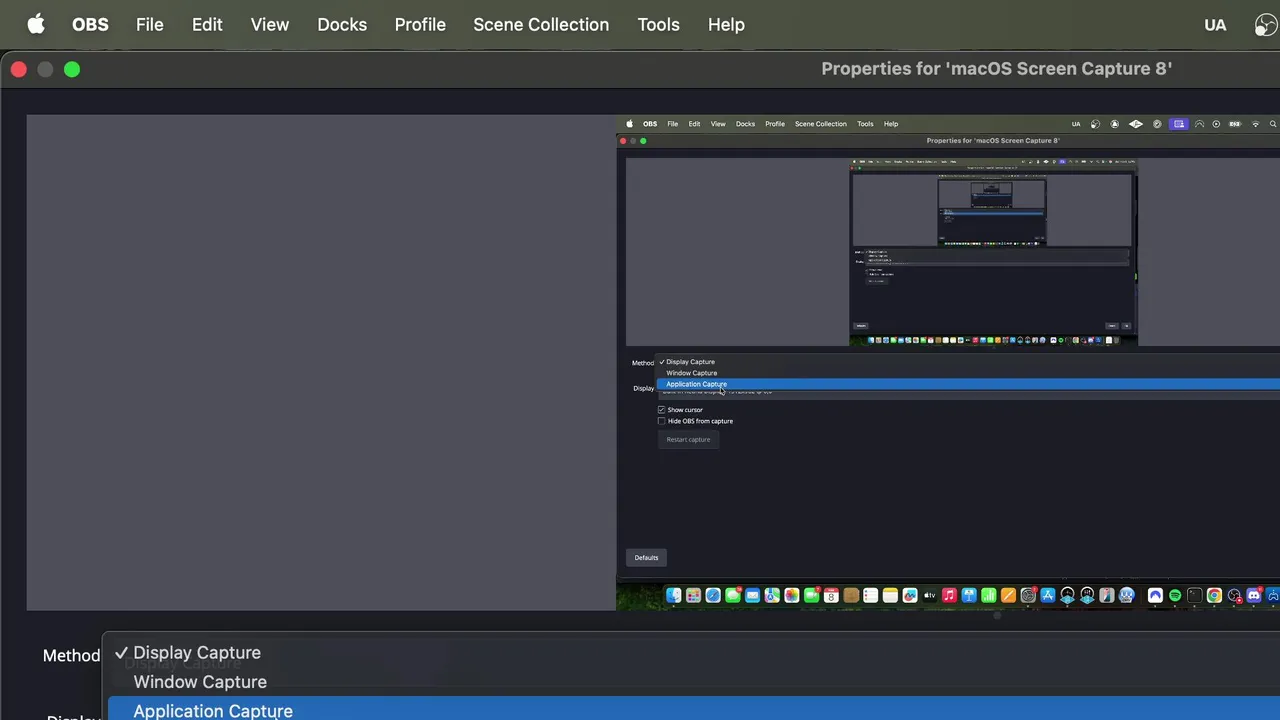Screen dimensions: 1280x720
Task: Open the Apple menu
Action: pyautogui.click(x=36, y=25)
